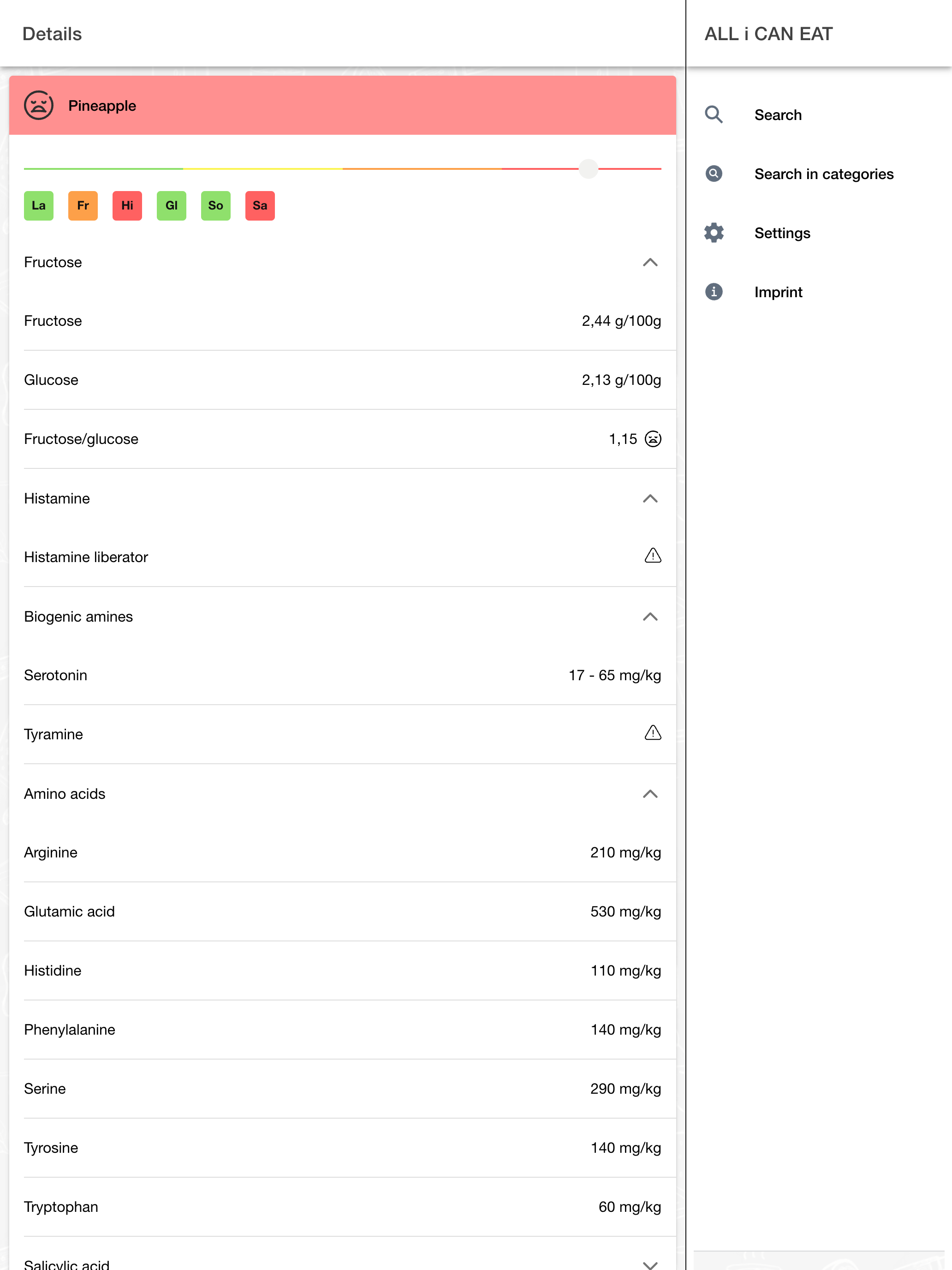This screenshot has height=1270, width=952.
Task: Select the Gl gluten badge
Action: tap(172, 205)
